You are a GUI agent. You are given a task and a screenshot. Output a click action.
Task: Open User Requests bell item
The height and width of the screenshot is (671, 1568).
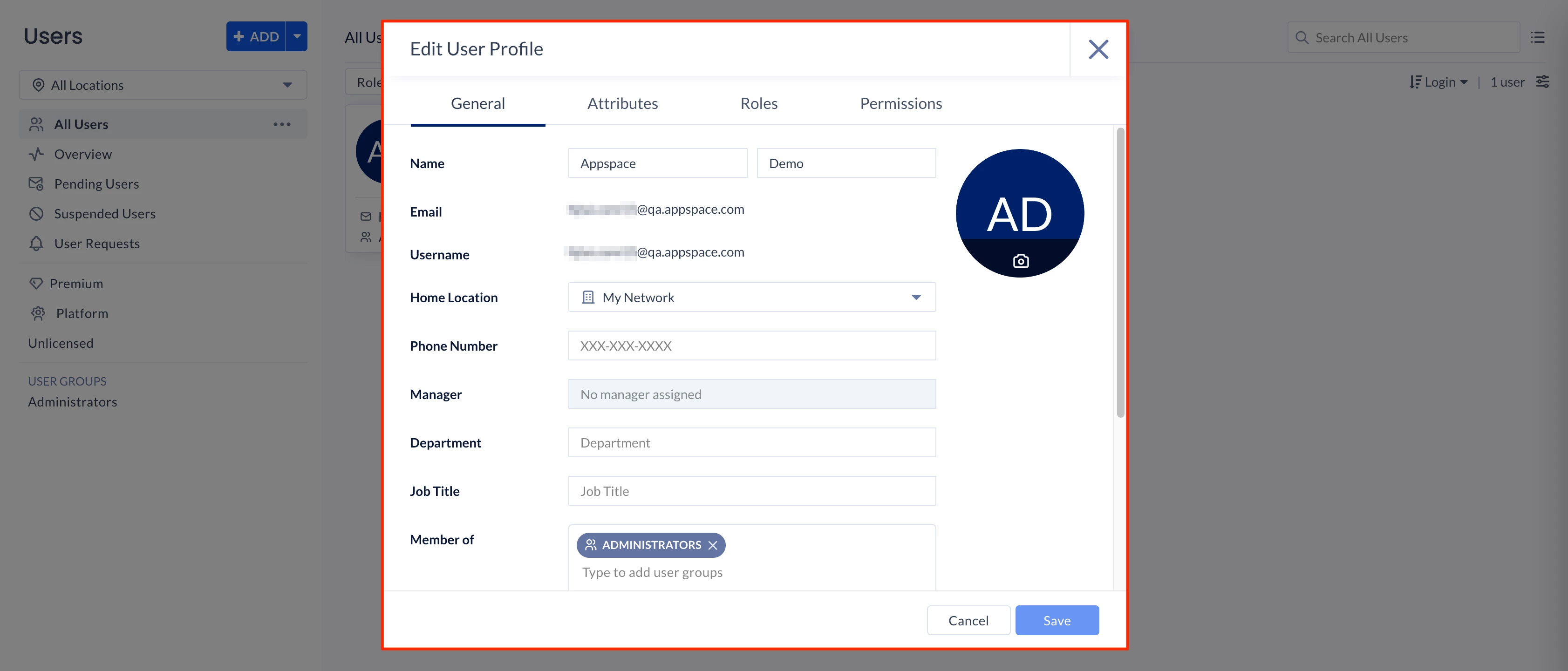(97, 244)
